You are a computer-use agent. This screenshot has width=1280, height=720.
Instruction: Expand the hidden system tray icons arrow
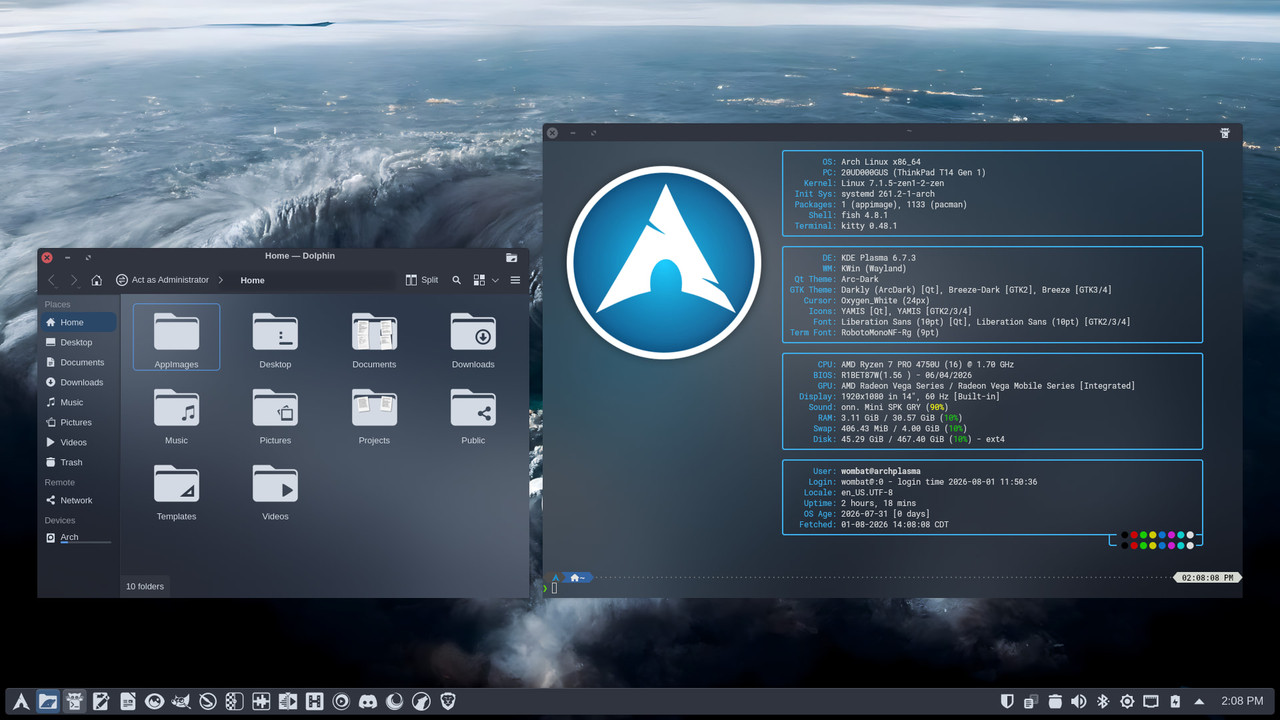click(1199, 702)
